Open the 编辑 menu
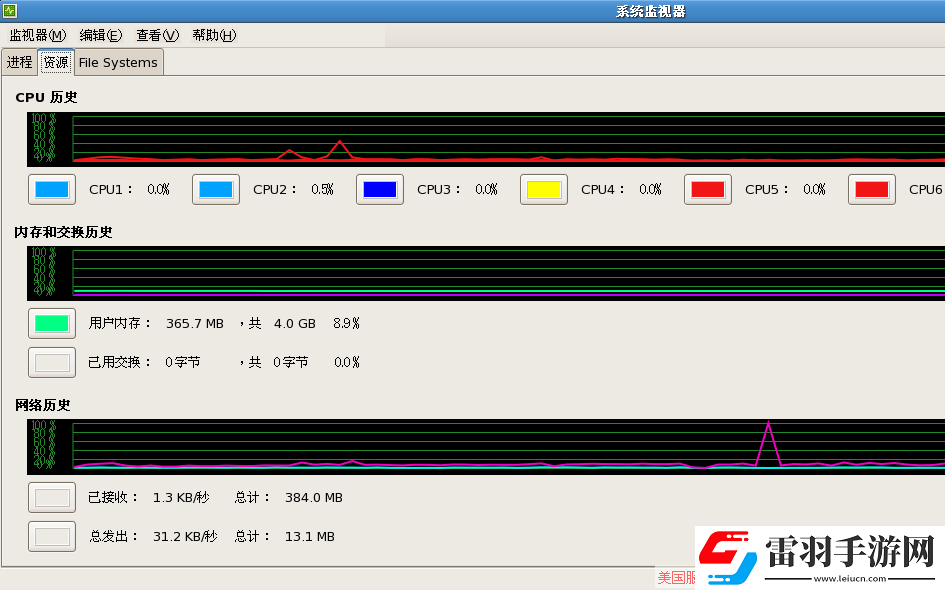945x590 pixels. 99,35
